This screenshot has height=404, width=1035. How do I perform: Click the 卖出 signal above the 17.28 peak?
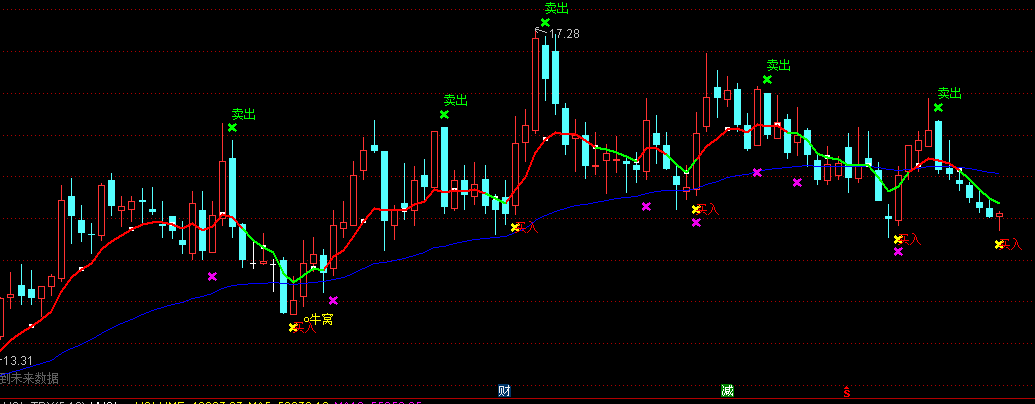pyautogui.click(x=556, y=9)
